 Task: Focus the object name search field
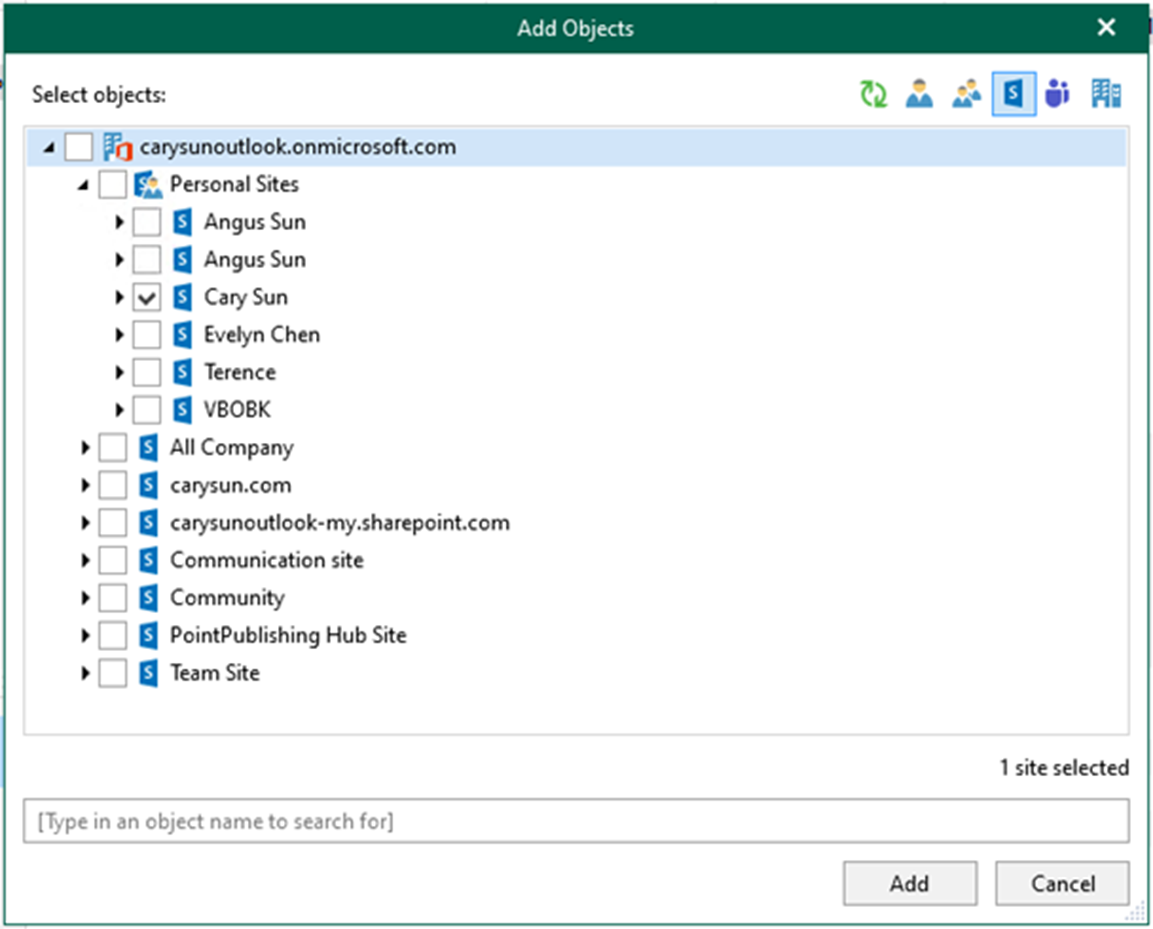coord(576,821)
